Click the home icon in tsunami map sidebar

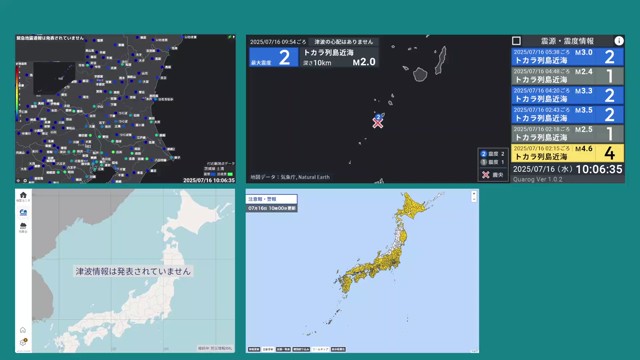coord(23,196)
